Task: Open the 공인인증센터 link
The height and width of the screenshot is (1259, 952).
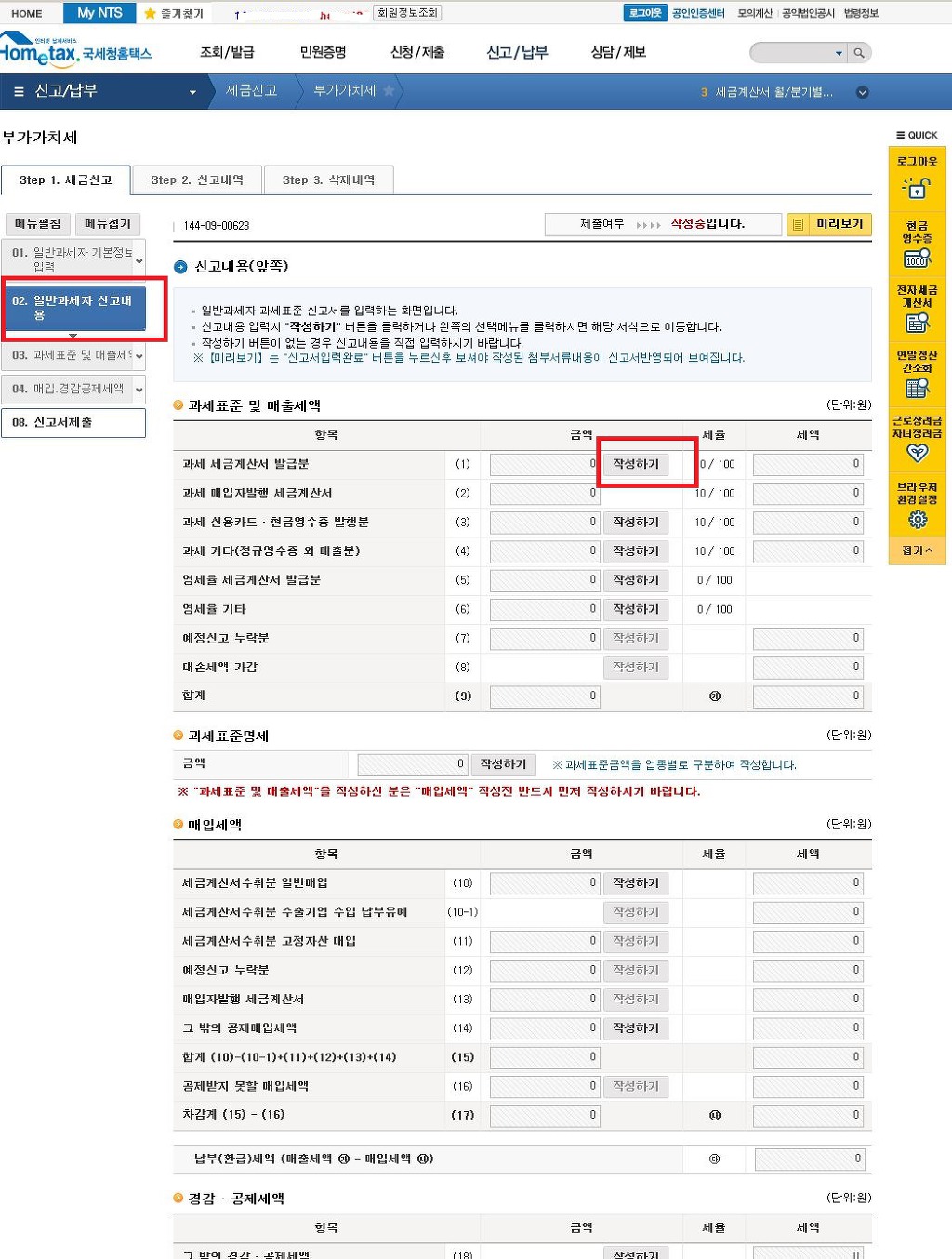Action: click(698, 13)
